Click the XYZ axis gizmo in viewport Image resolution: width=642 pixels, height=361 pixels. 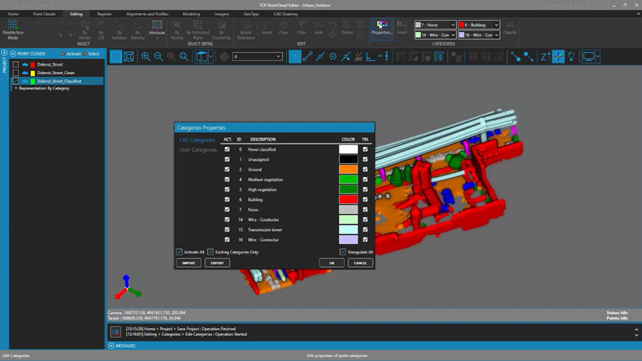tap(128, 287)
